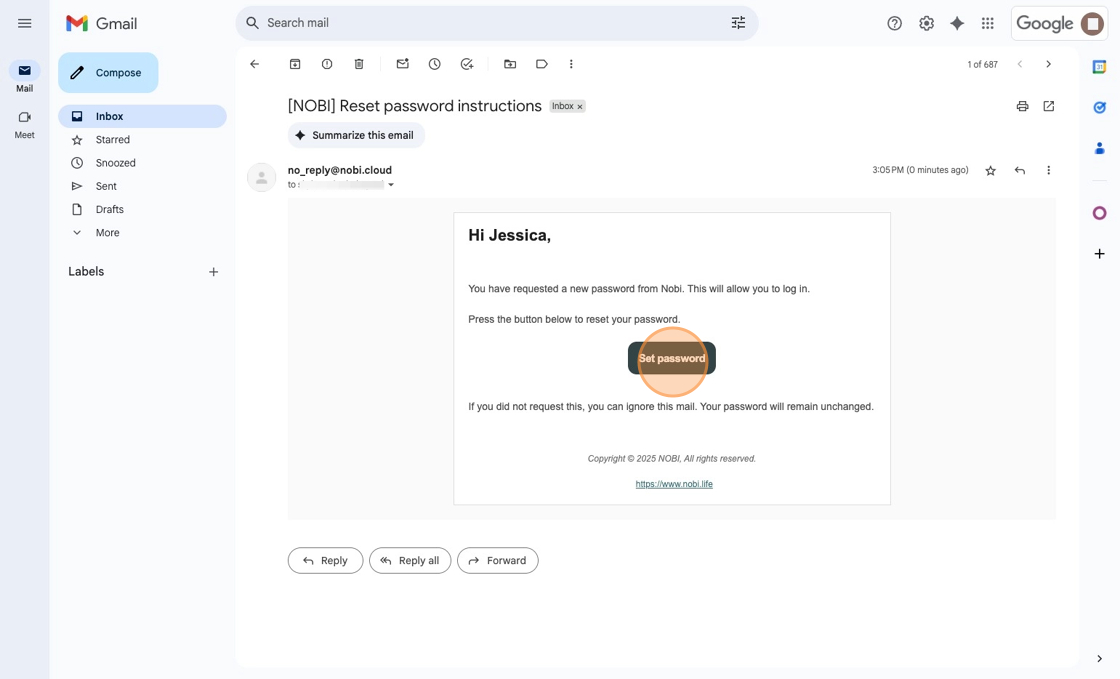Show search options in the search bar
The height and width of the screenshot is (679, 1120).
738,23
